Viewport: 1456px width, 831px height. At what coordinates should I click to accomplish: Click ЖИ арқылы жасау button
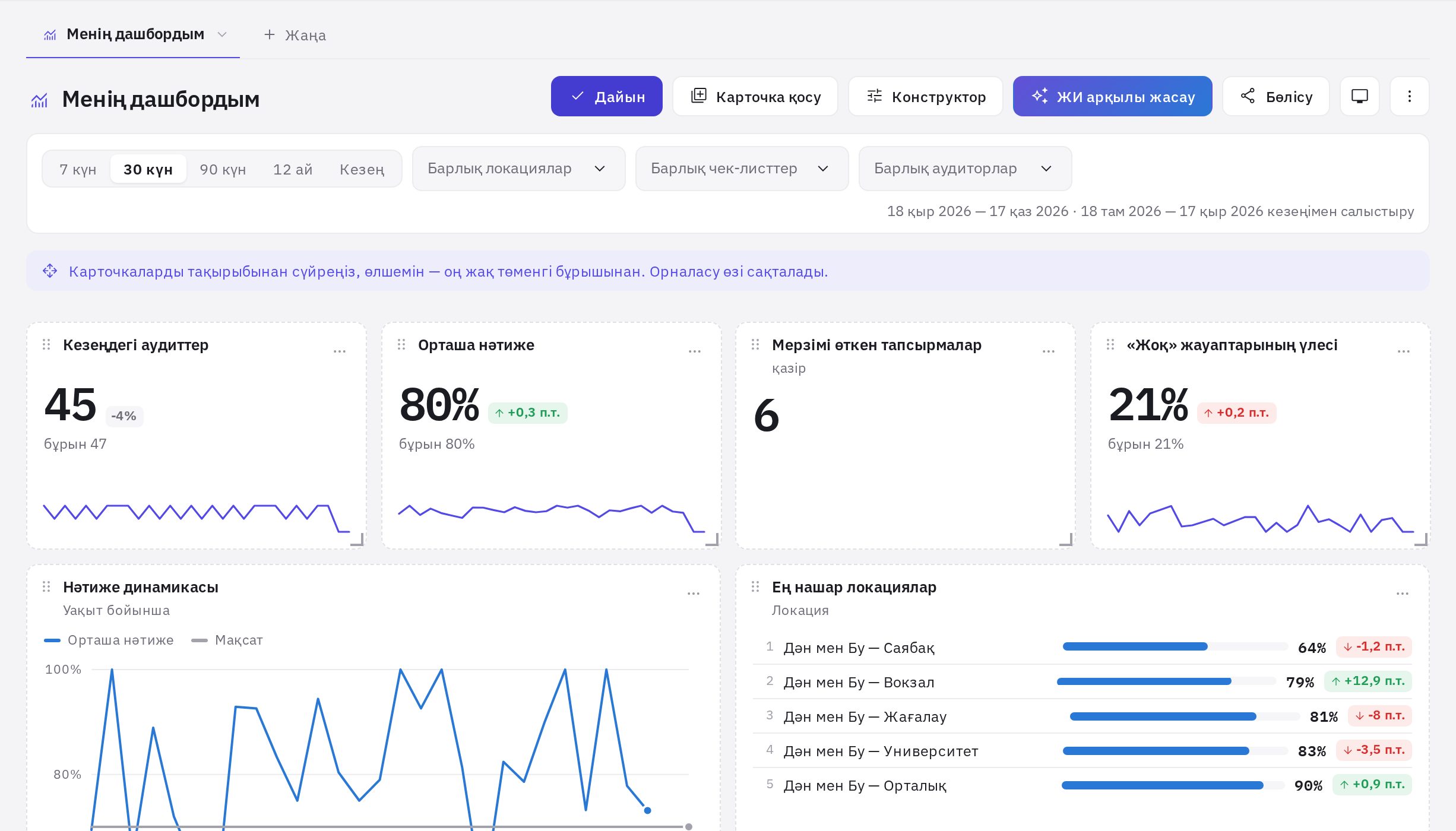click(1112, 96)
